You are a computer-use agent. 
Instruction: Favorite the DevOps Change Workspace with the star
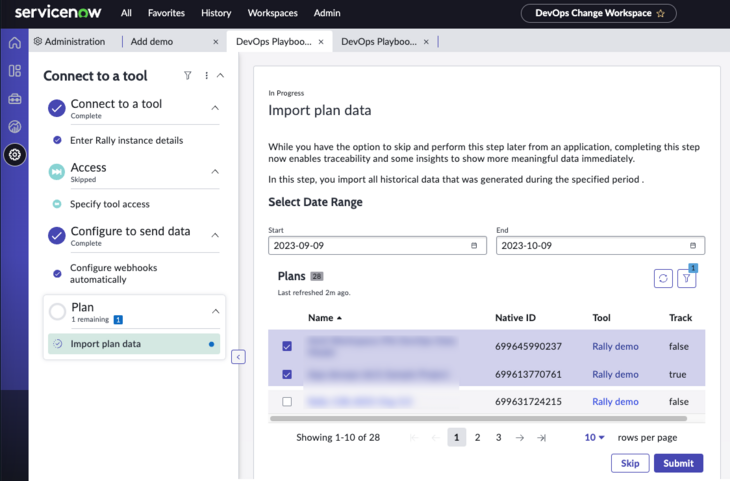pos(660,14)
